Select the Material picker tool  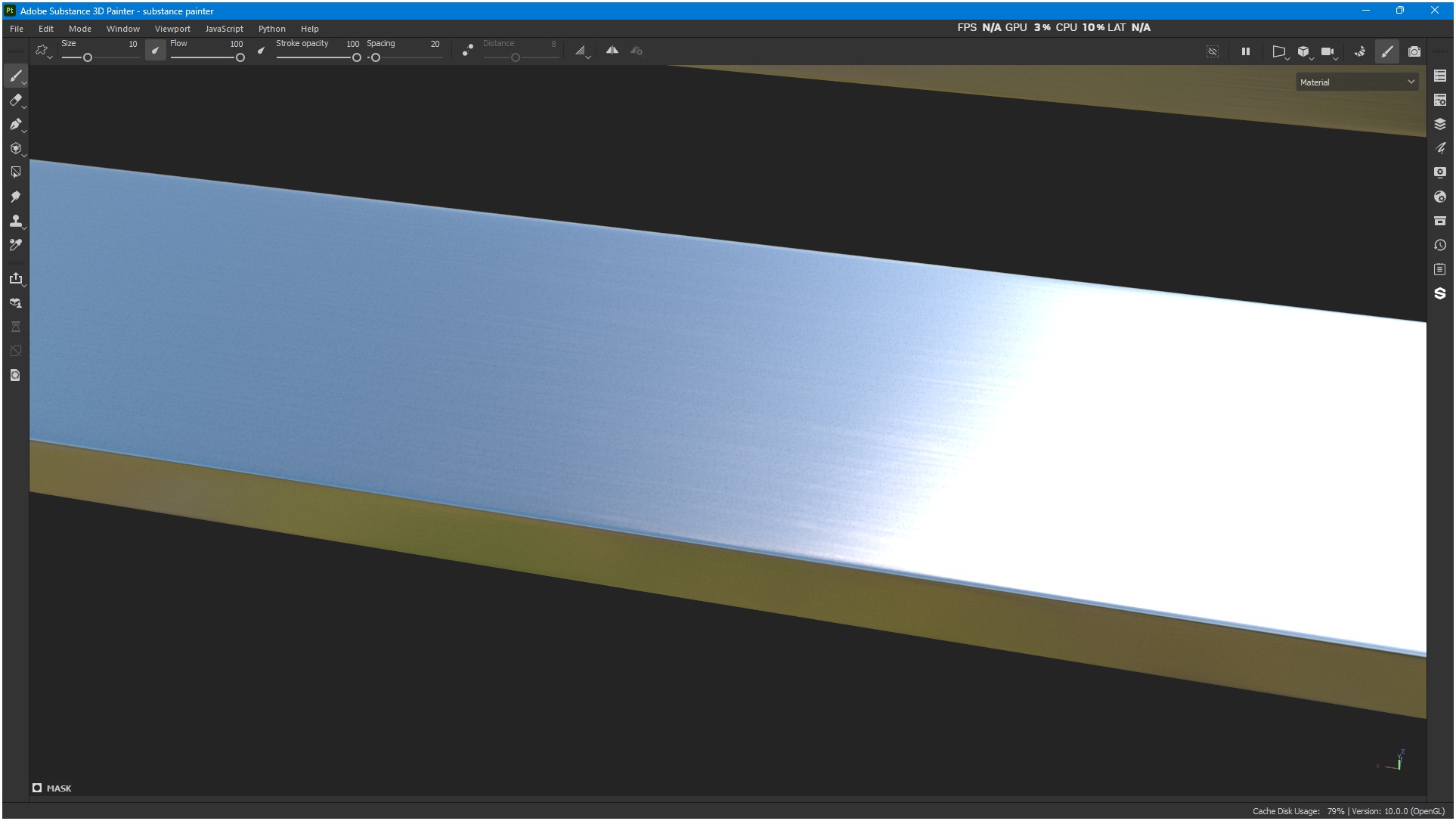tap(15, 245)
